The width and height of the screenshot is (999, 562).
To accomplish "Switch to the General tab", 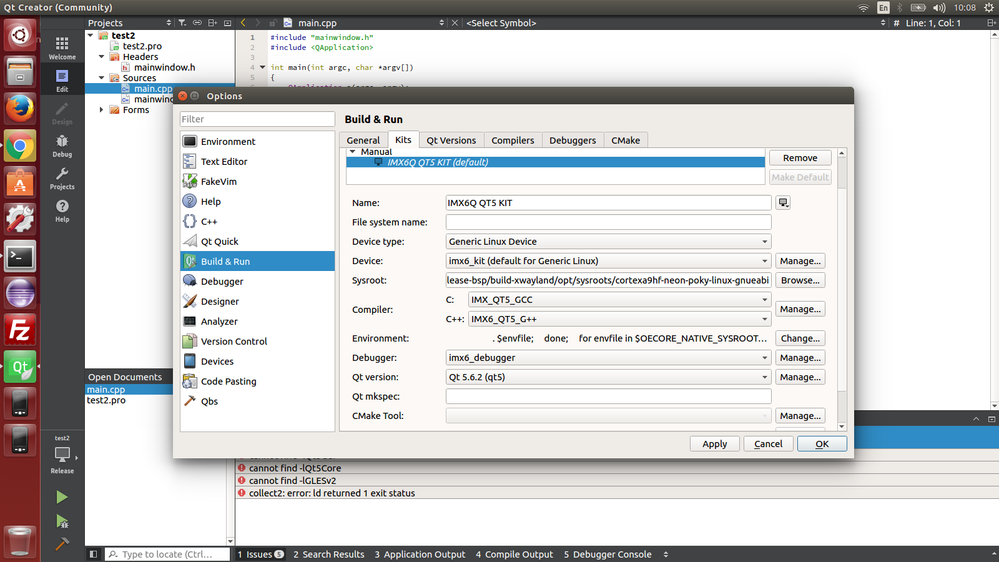I will [x=363, y=140].
